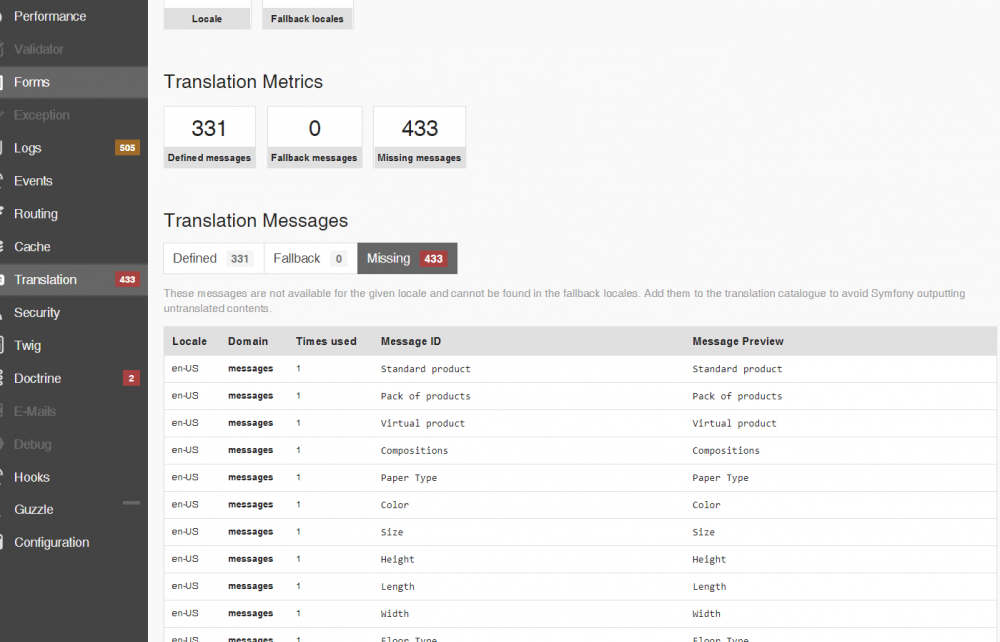Click Message Preview 'Virtual product'
Image resolution: width=1000 pixels, height=642 pixels.
pyautogui.click(x=734, y=423)
